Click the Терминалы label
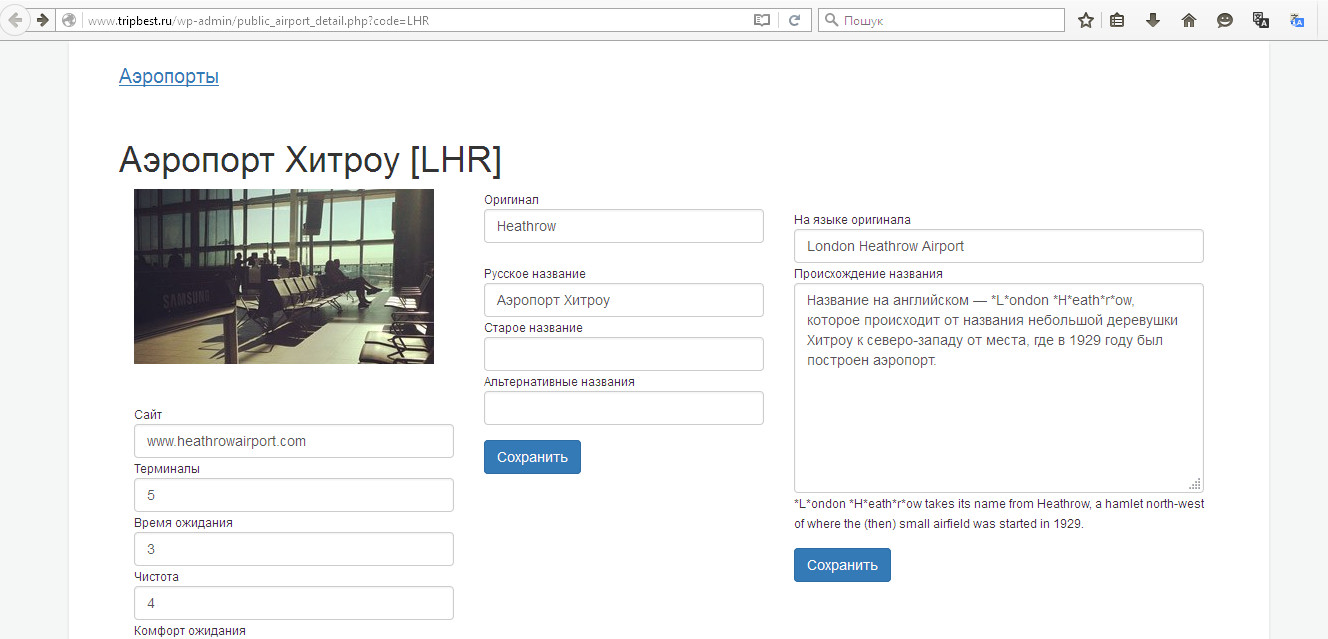Viewport: 1328px width, 639px height. (167, 469)
